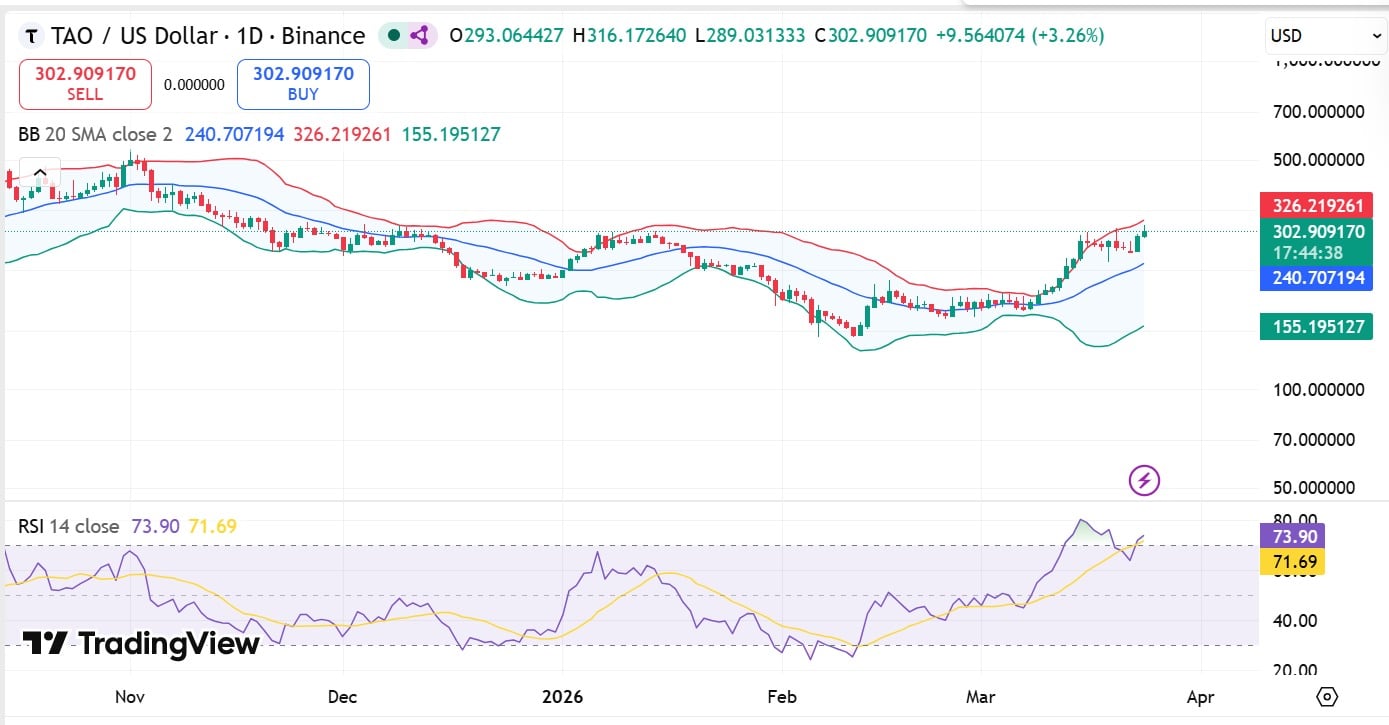Screen dimensions: 1389x725
Task: Click the red 326.219261 upper band price label
Action: [x=1317, y=206]
